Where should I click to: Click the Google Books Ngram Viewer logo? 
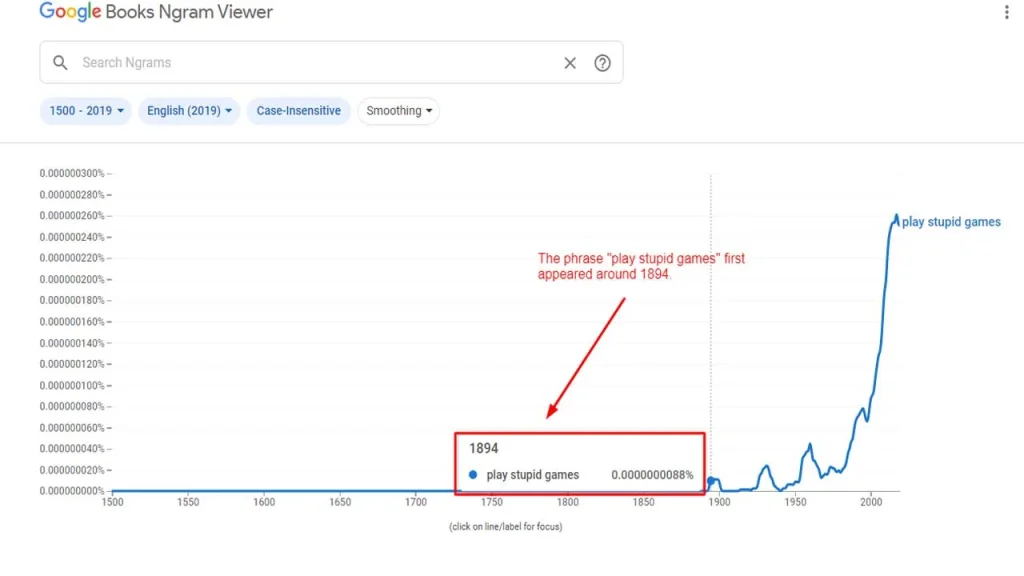[155, 12]
